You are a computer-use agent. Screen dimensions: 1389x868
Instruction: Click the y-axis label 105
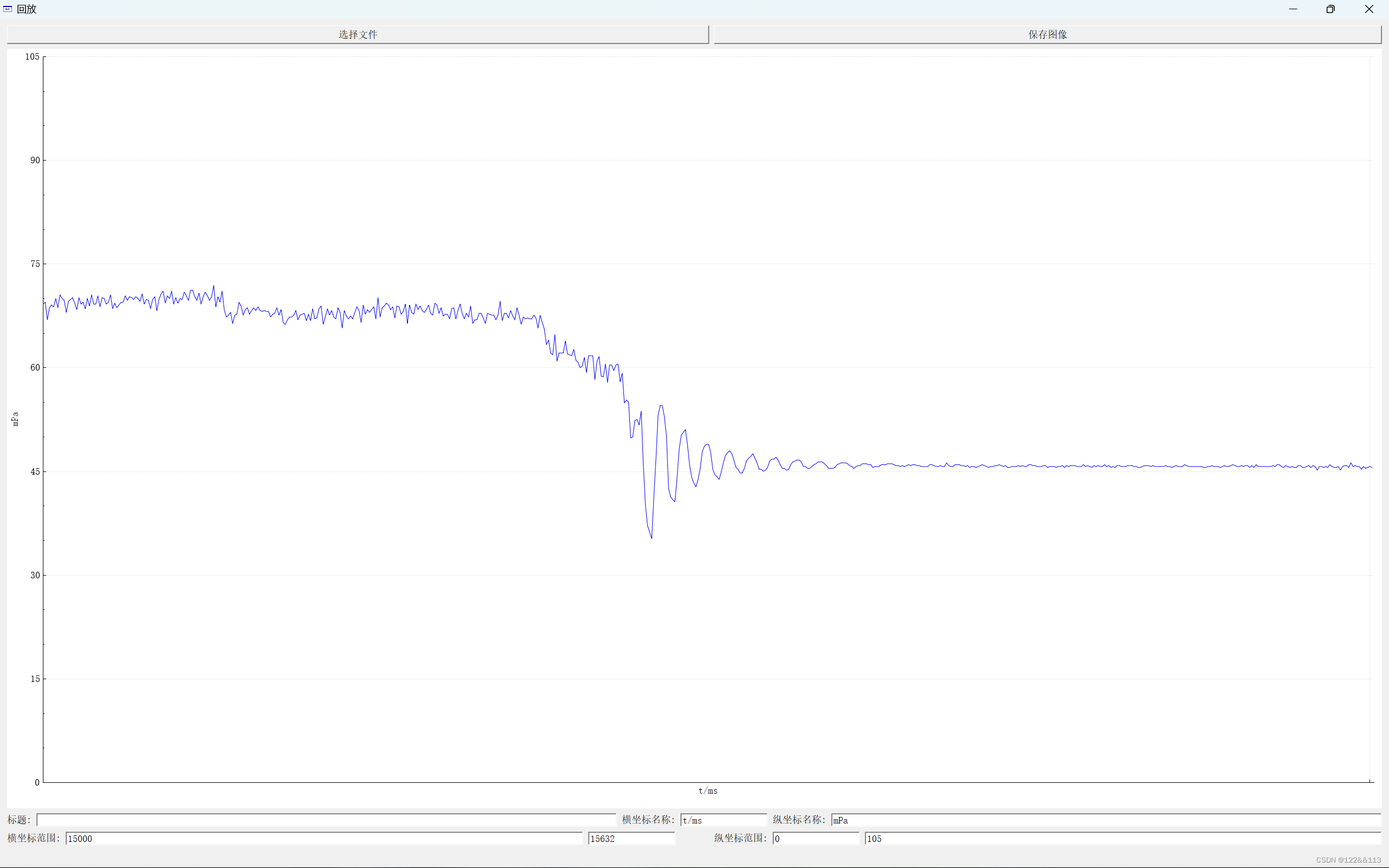[32, 56]
